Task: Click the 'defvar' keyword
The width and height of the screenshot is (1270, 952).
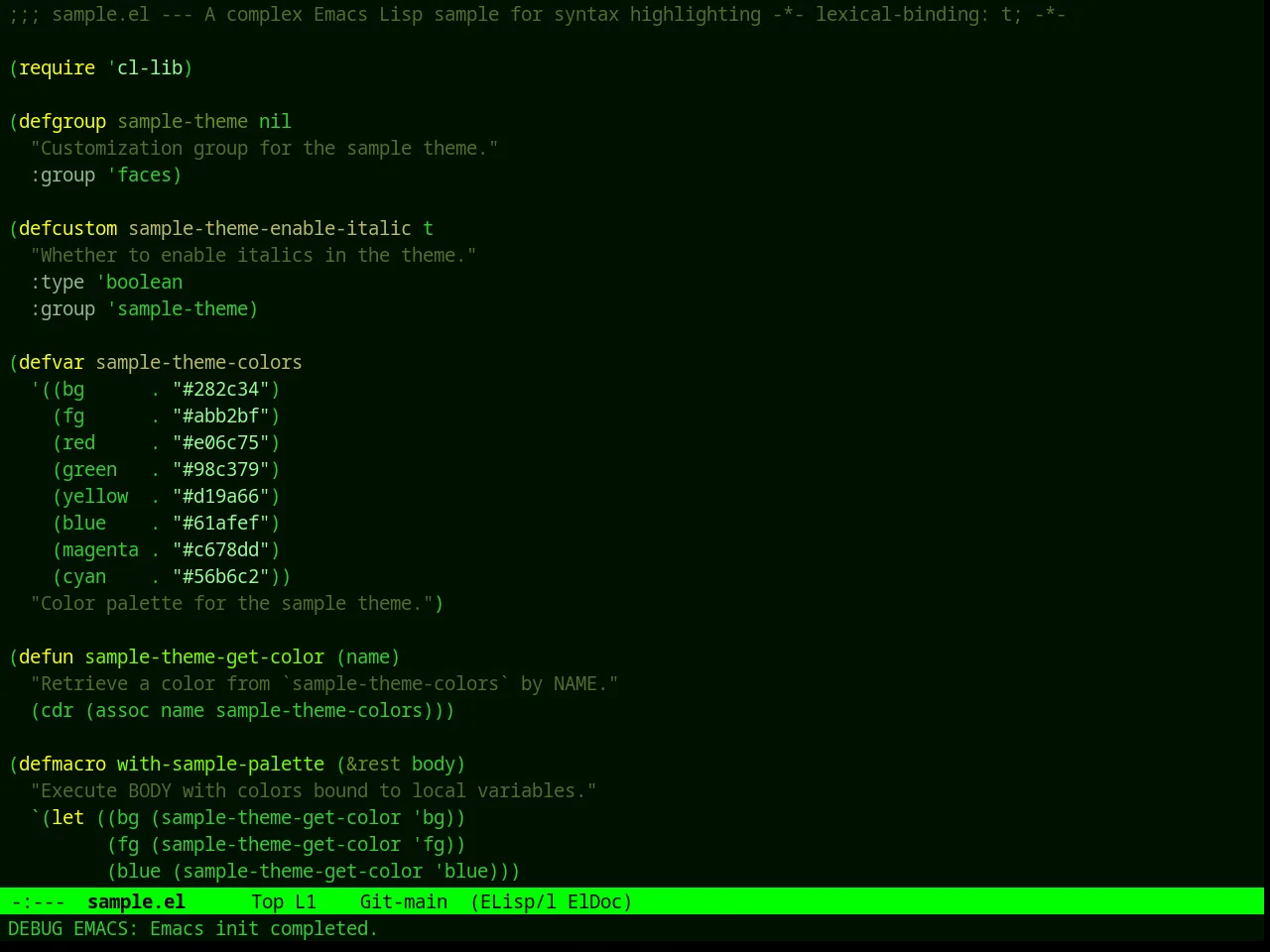Action: [52, 362]
